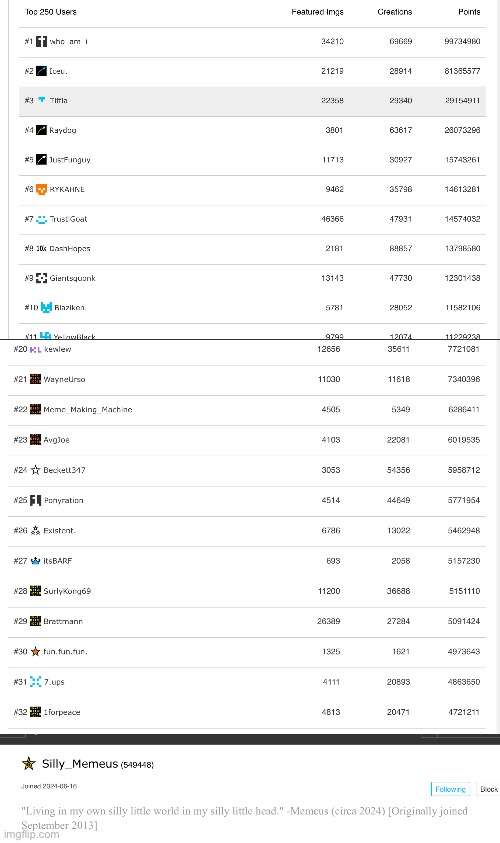The image size is (500, 843).
Task: Click the orange RYKAHNE user icon
Action: (41, 189)
